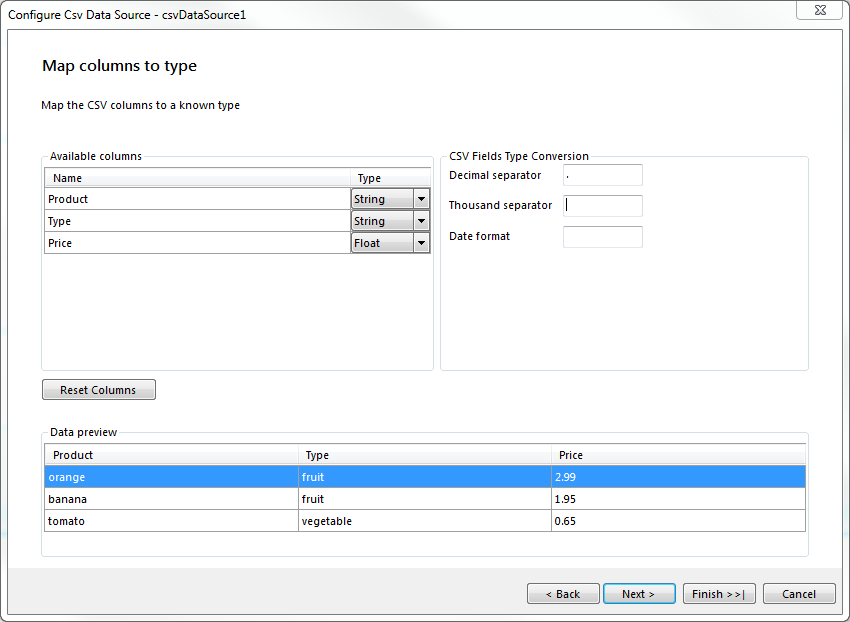Open the type dropdown for the Product column

tap(422, 198)
